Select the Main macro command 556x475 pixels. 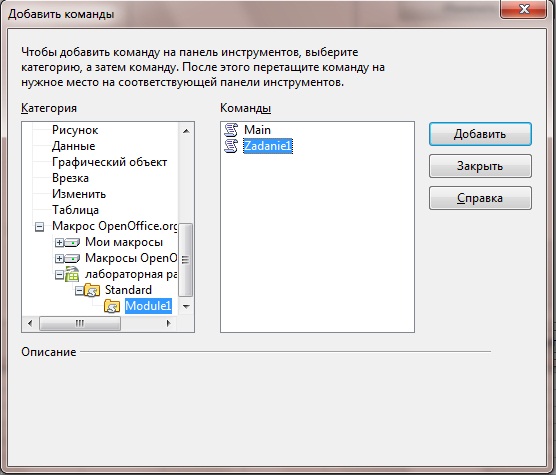pos(257,130)
